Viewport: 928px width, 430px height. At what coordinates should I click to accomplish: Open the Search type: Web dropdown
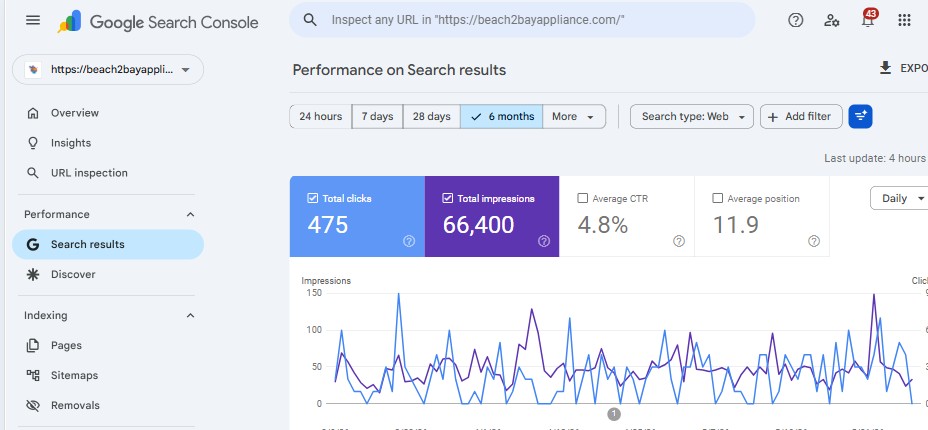(692, 117)
